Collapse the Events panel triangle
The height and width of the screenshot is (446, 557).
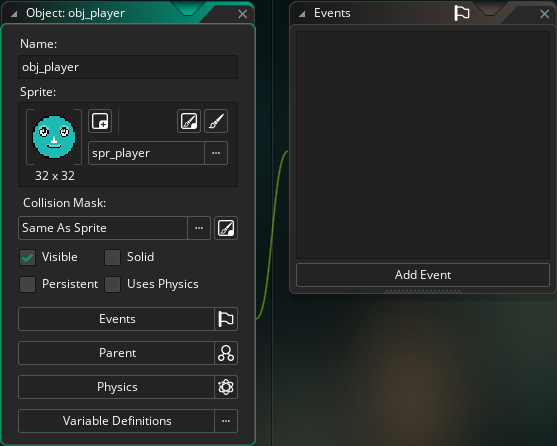(x=302, y=14)
